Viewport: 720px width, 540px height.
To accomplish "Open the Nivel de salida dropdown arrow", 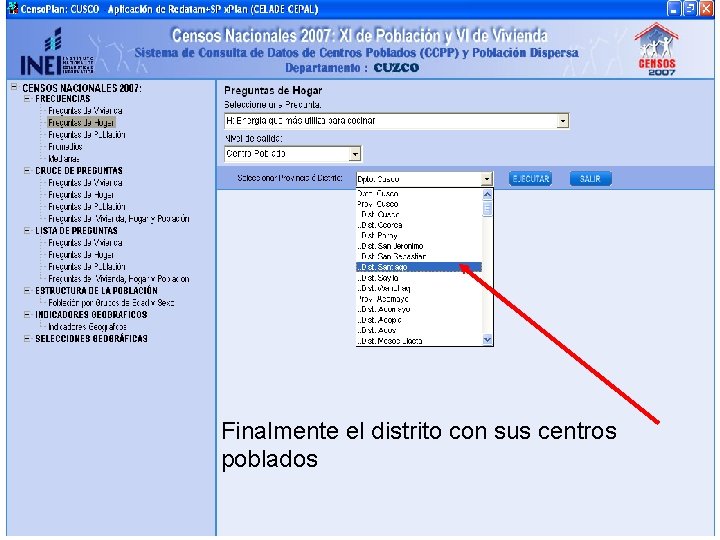I will point(355,154).
